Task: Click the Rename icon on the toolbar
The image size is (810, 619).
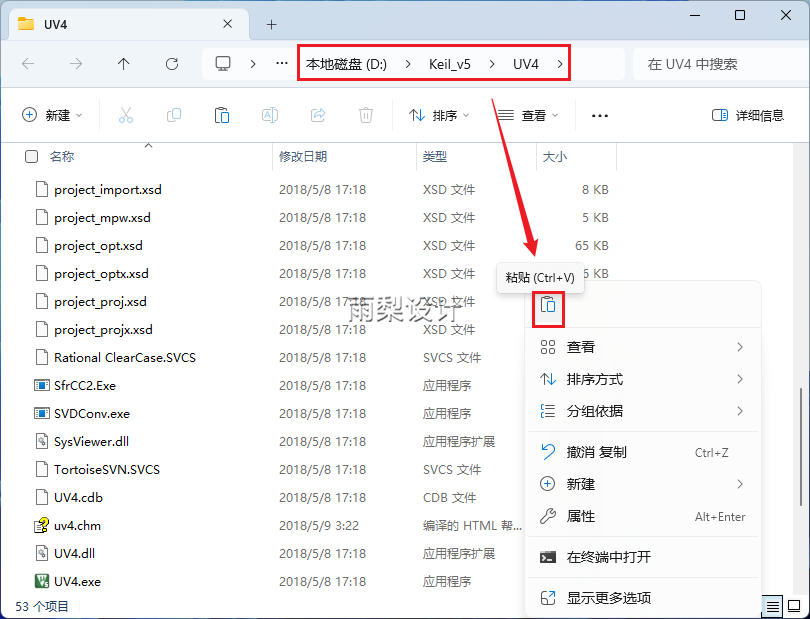Action: tap(269, 115)
